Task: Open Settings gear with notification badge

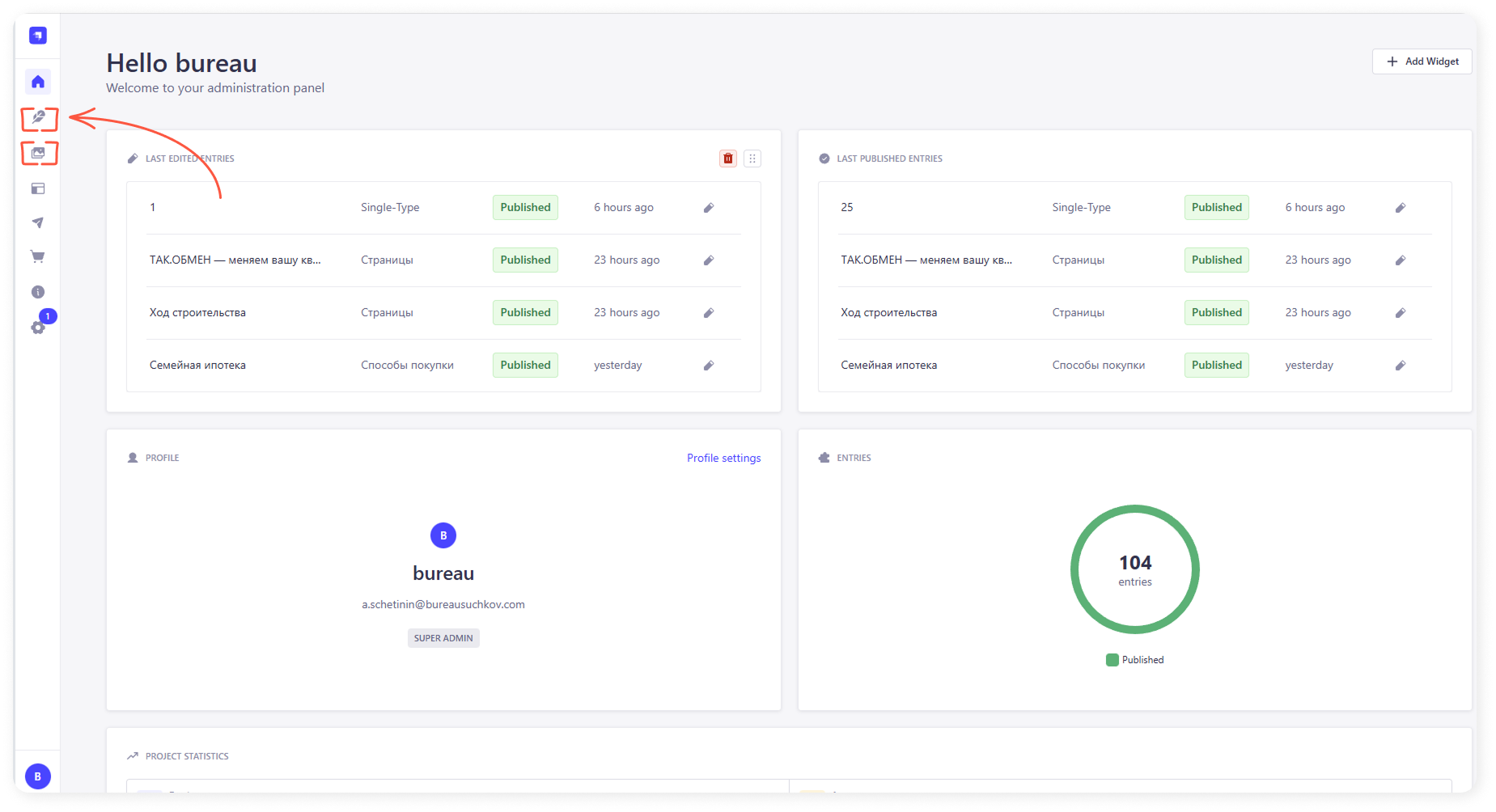Action: click(38, 328)
